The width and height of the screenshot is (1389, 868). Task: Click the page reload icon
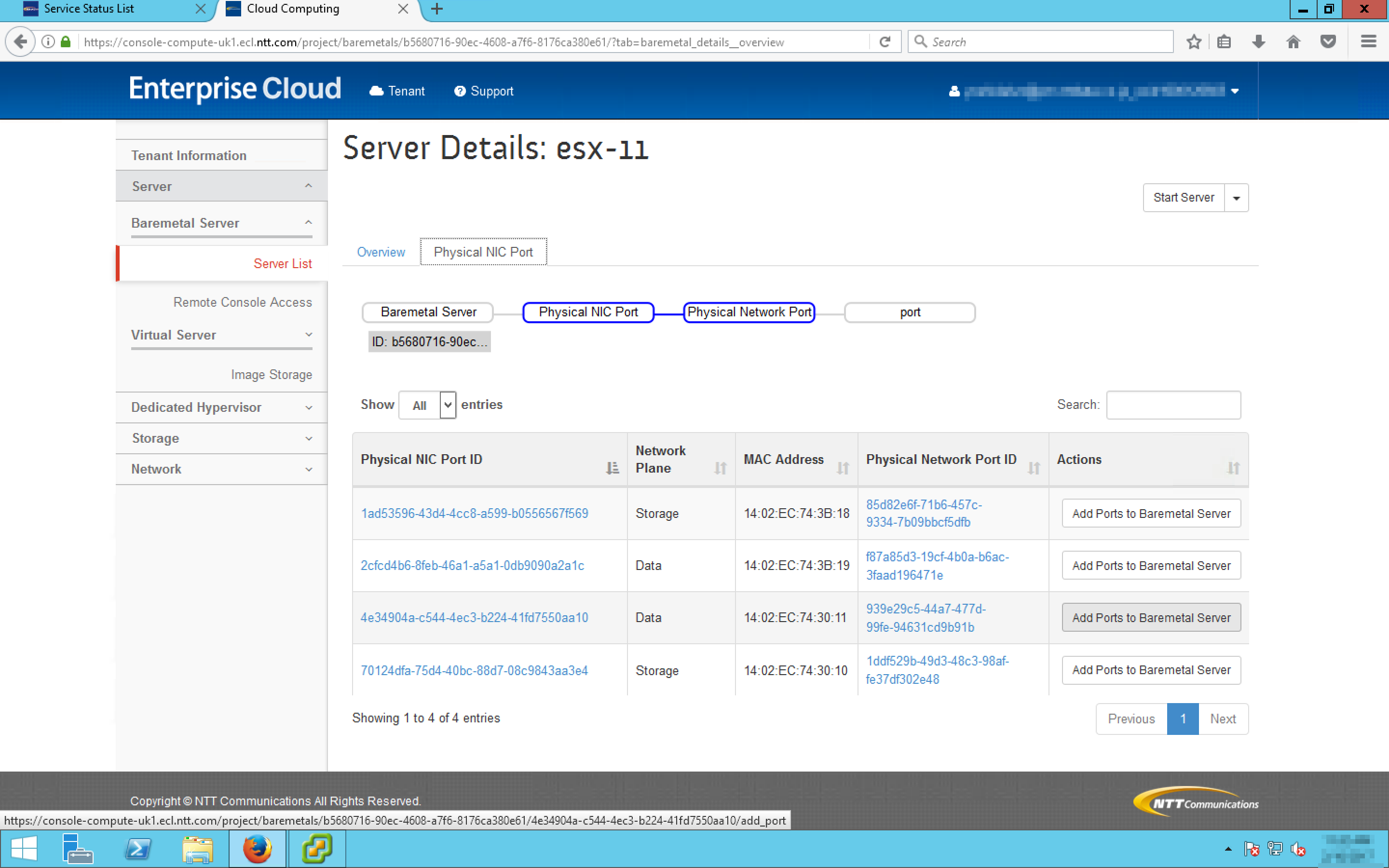click(885, 42)
